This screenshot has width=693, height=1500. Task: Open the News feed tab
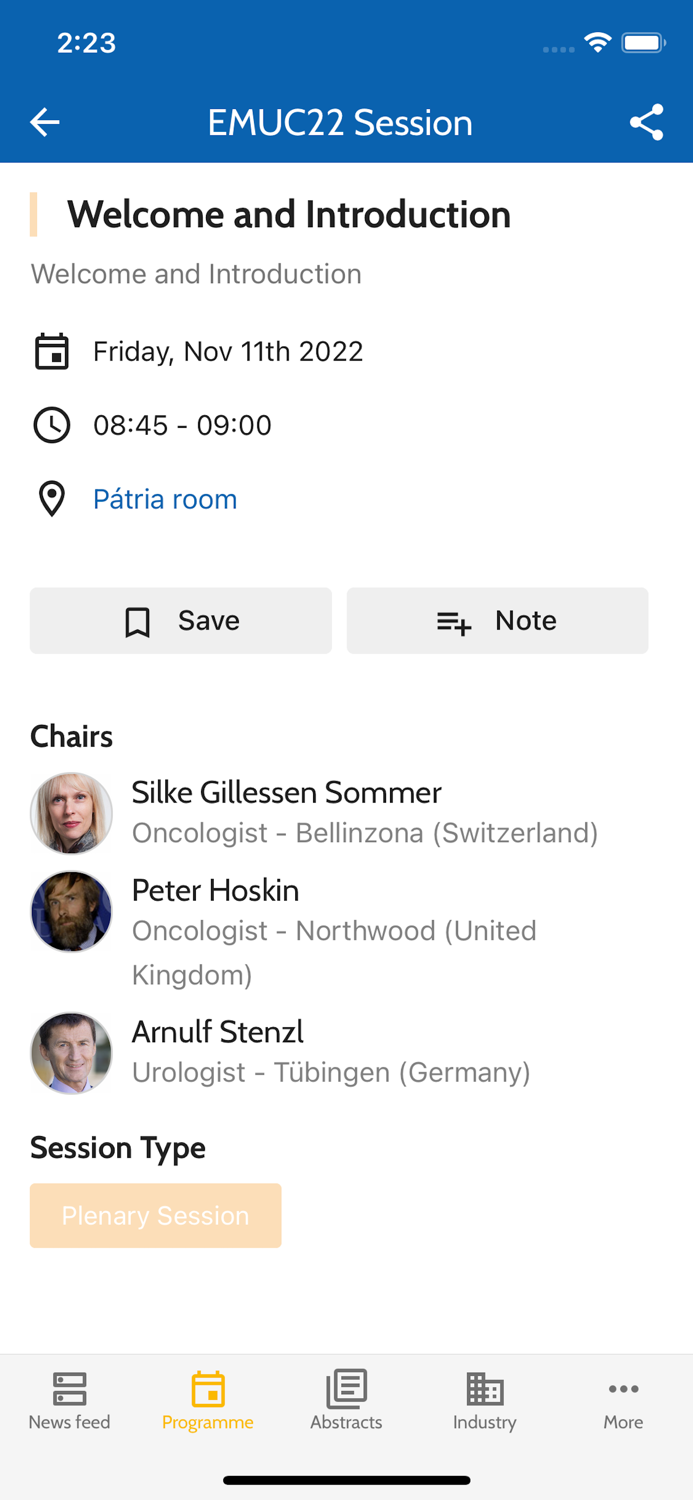(69, 1401)
